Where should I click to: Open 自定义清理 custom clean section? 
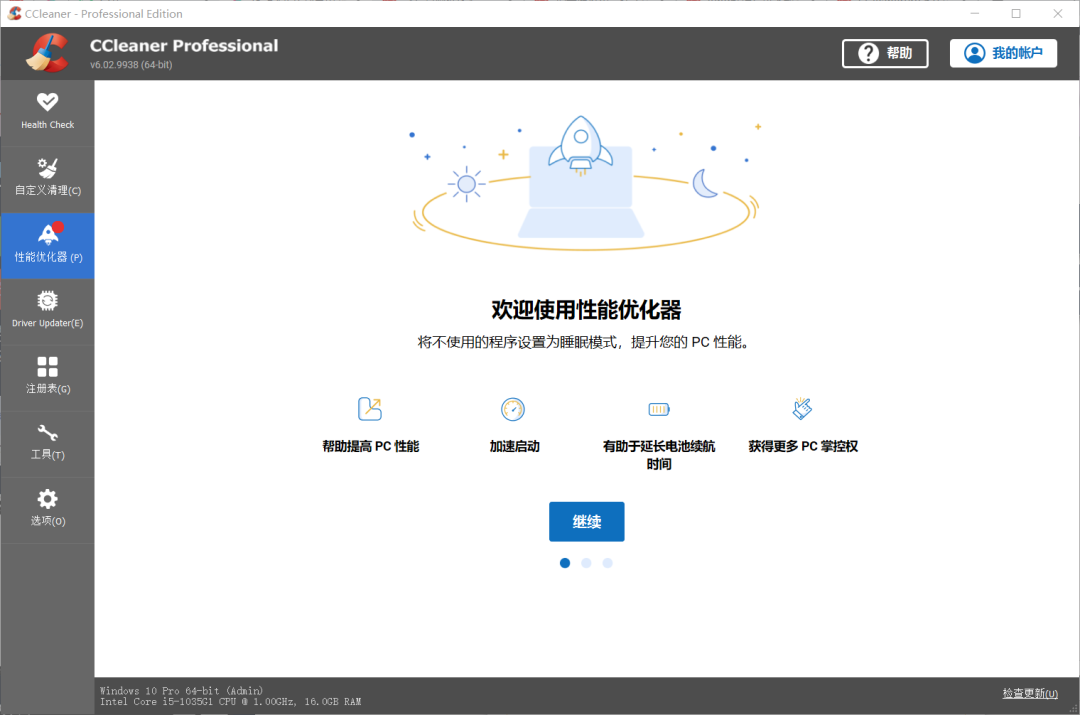tap(48, 179)
